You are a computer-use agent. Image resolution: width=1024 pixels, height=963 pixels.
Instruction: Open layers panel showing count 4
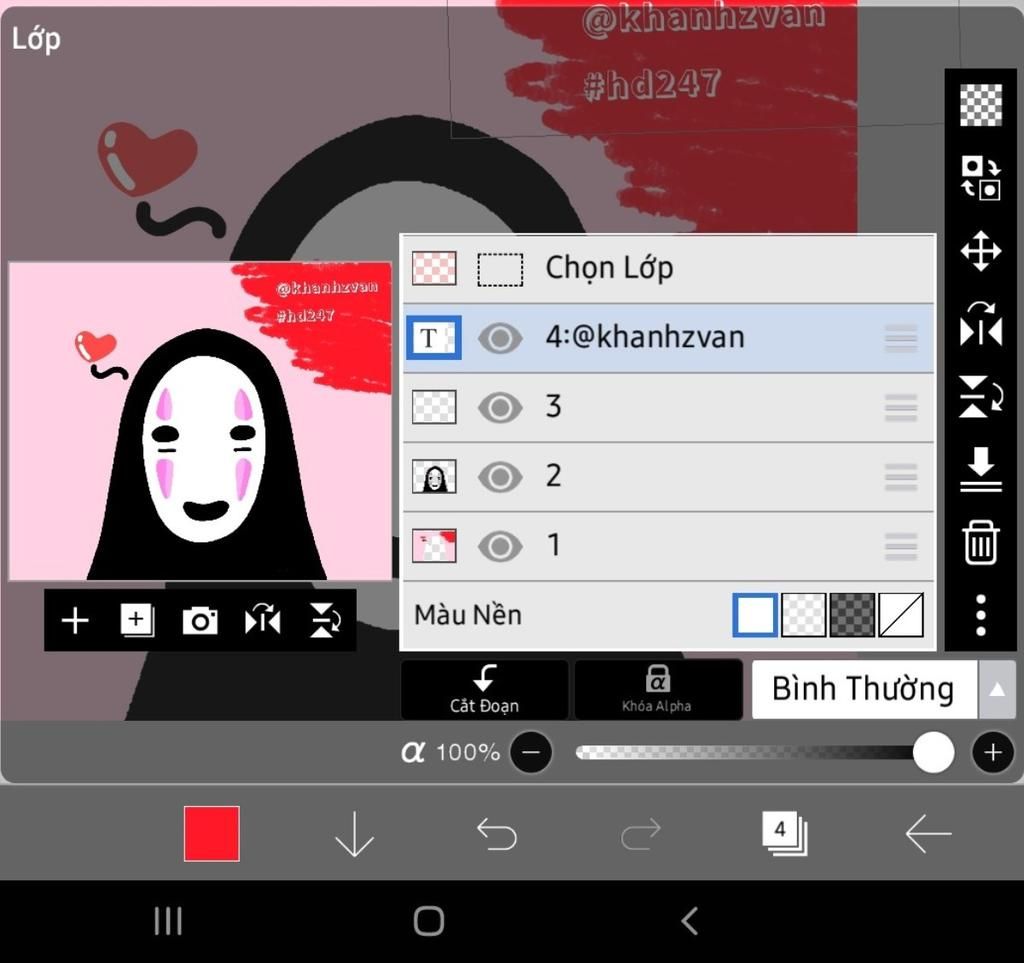pyautogui.click(x=784, y=834)
